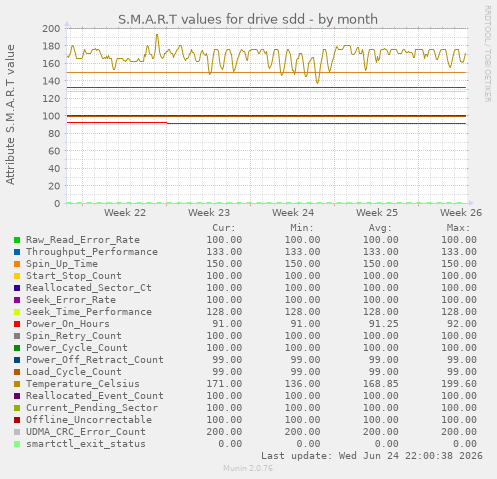Click Spin_Up_Time current value 150.00
Viewport: 497px width, 479px height.
tap(224, 264)
